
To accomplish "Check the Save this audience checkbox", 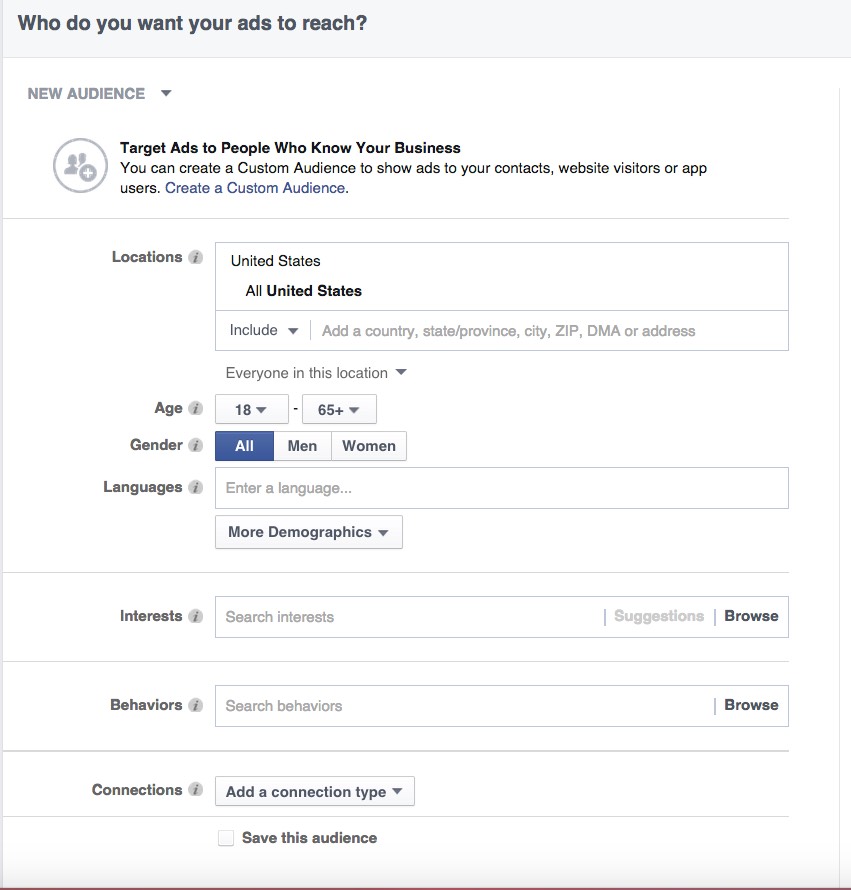I will [226, 838].
